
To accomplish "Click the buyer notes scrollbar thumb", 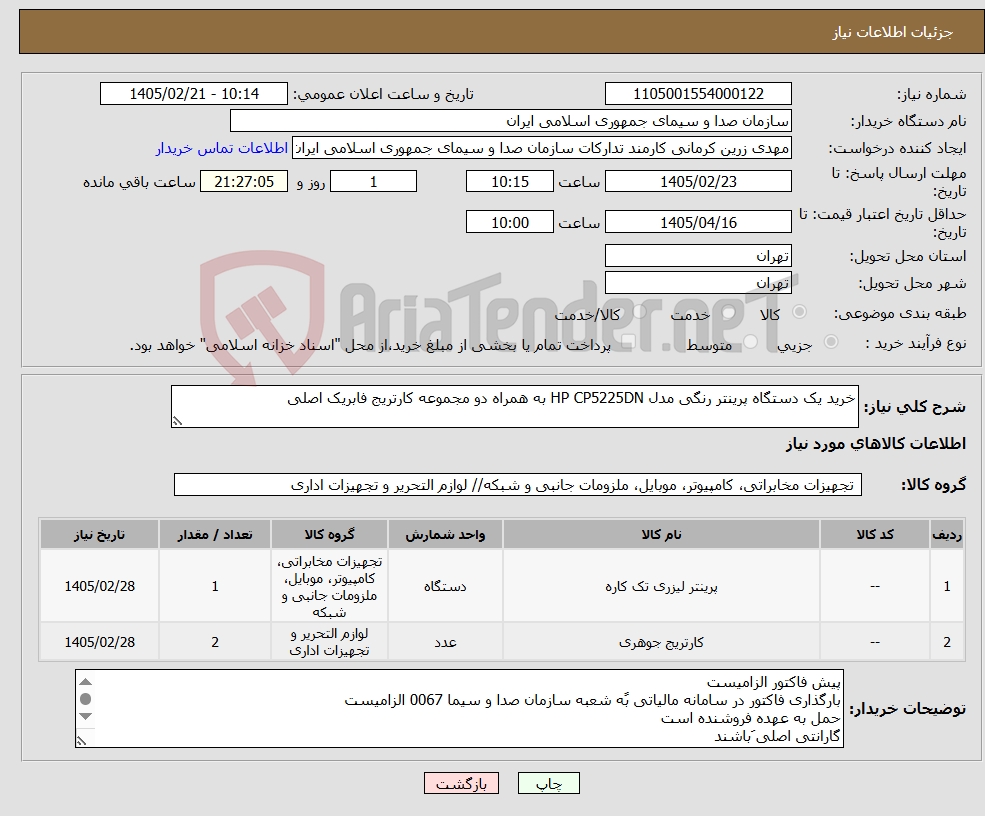I will [86, 699].
